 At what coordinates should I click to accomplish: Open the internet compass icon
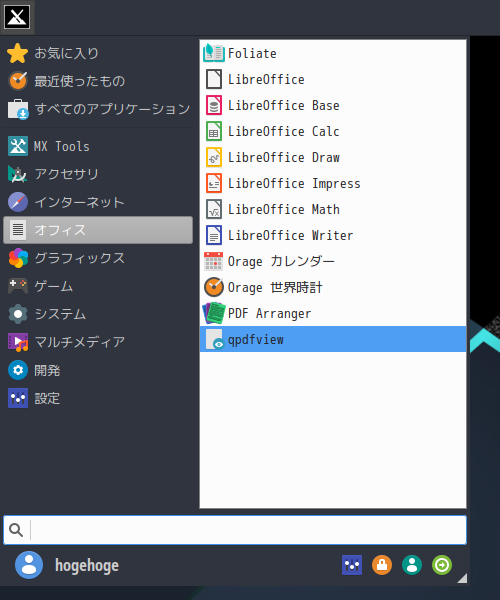tap(18, 202)
